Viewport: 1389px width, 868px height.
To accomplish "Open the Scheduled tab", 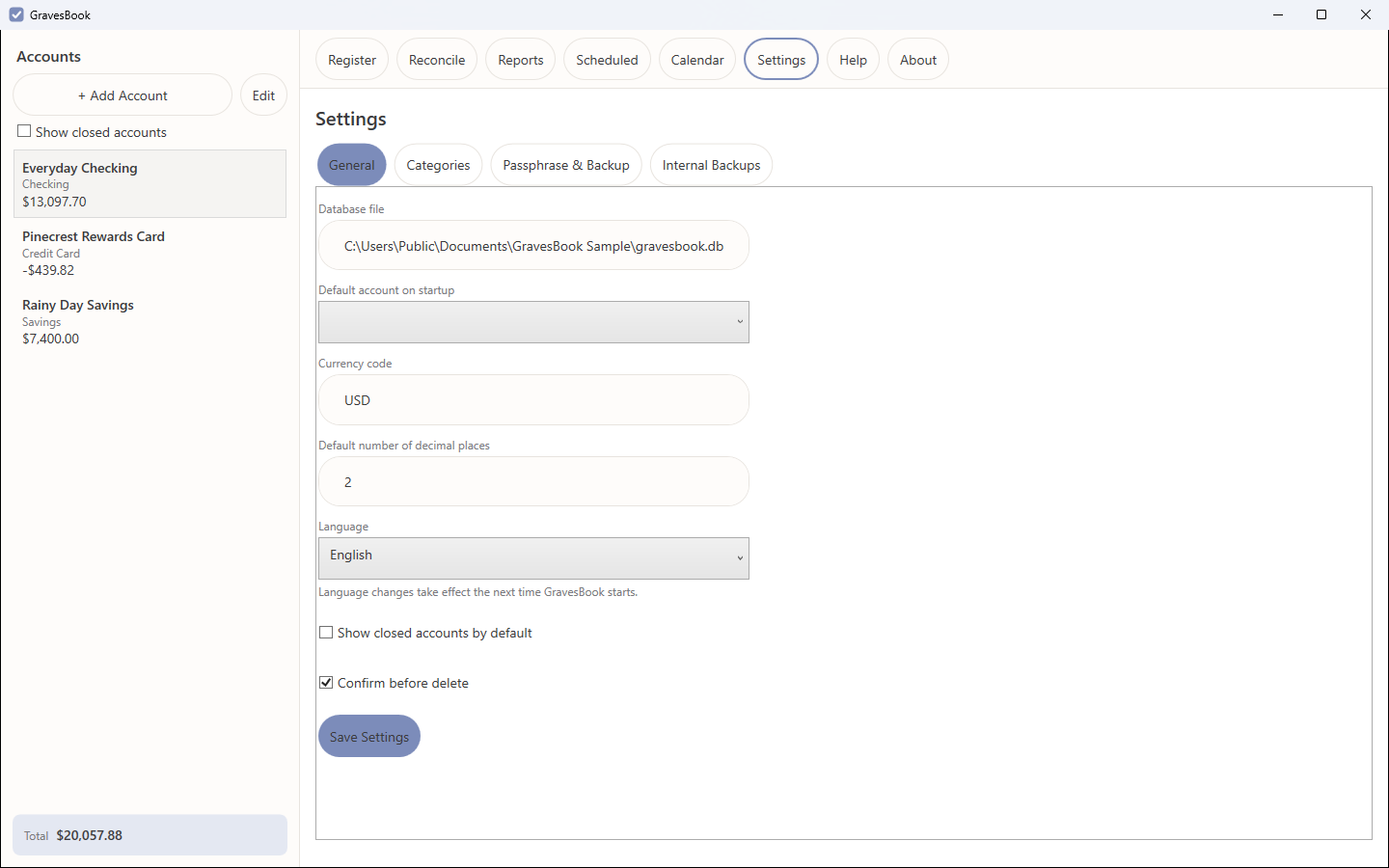I will [607, 60].
